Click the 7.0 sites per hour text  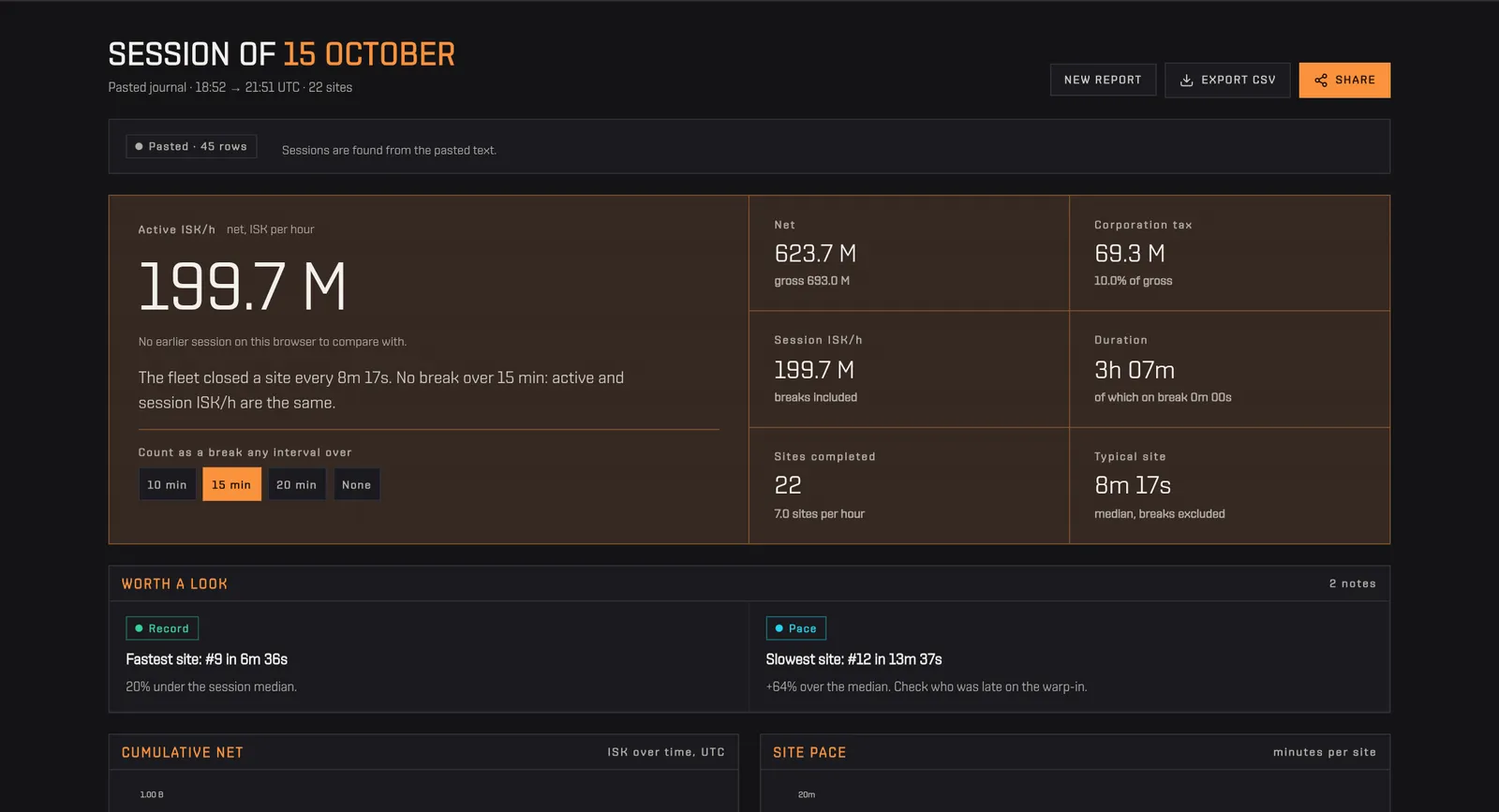pyautogui.click(x=820, y=514)
